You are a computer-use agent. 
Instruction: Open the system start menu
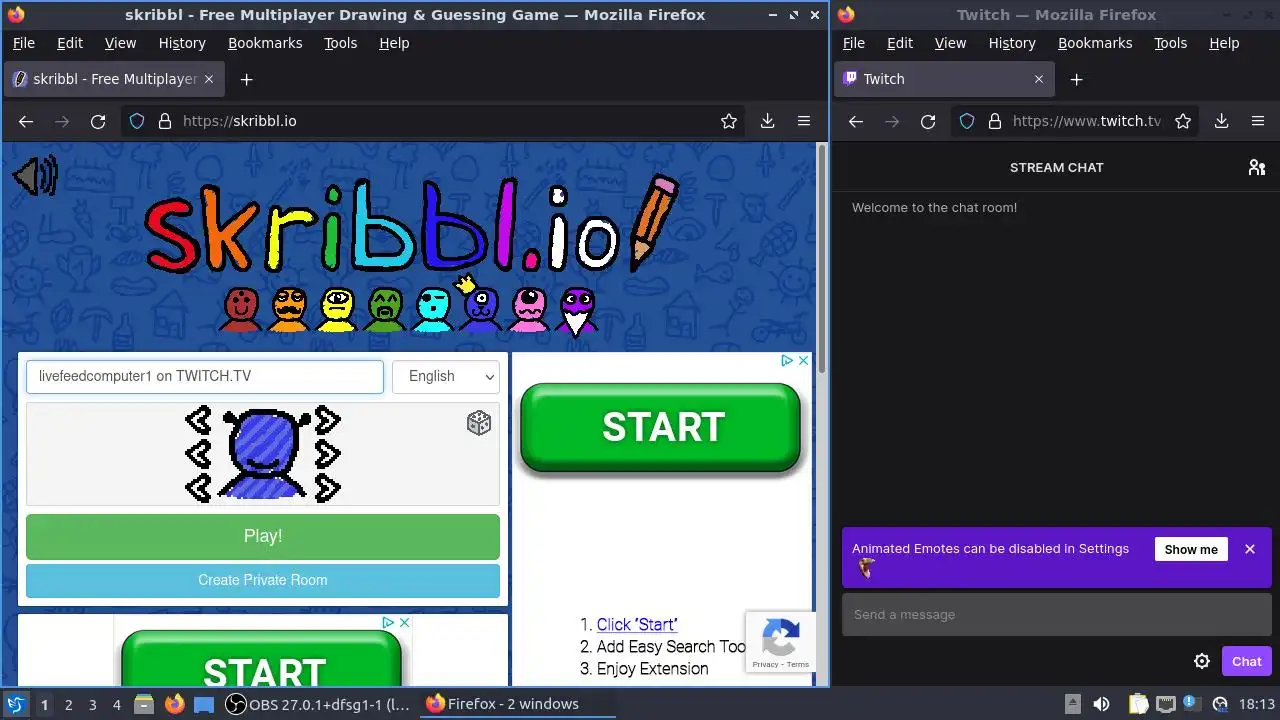click(15, 704)
